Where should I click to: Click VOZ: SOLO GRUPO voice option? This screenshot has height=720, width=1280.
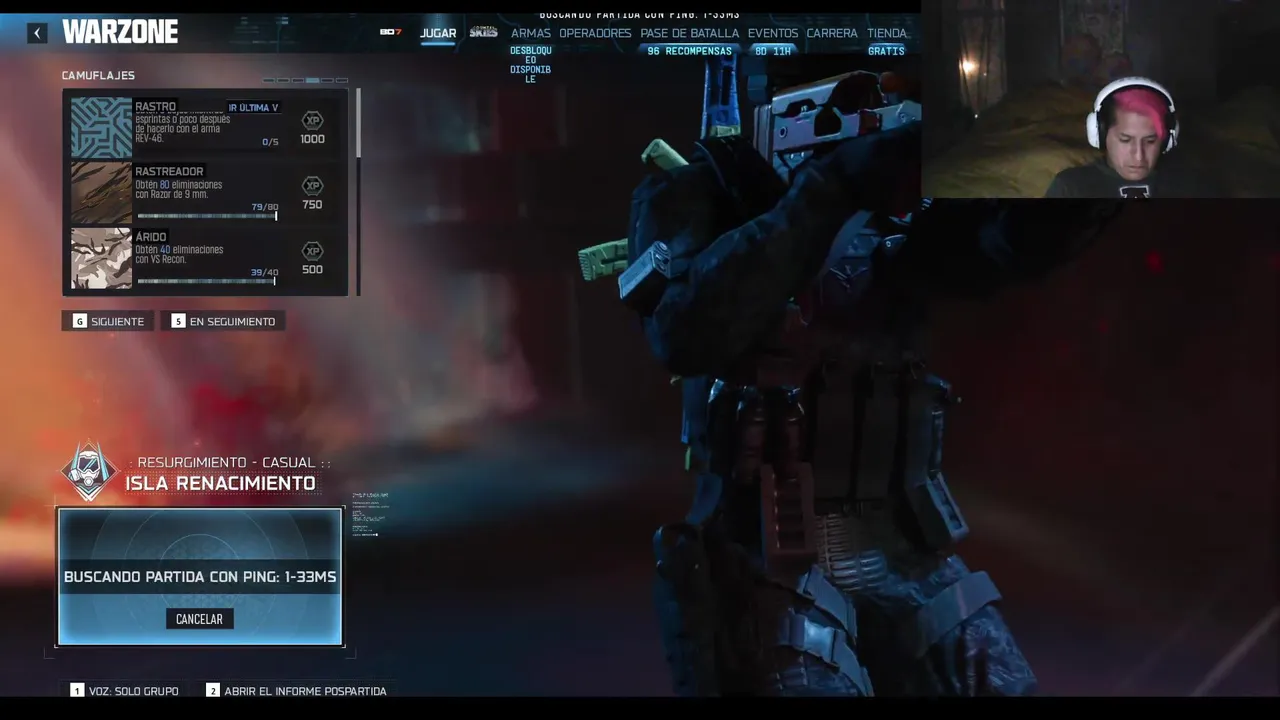tap(133, 691)
